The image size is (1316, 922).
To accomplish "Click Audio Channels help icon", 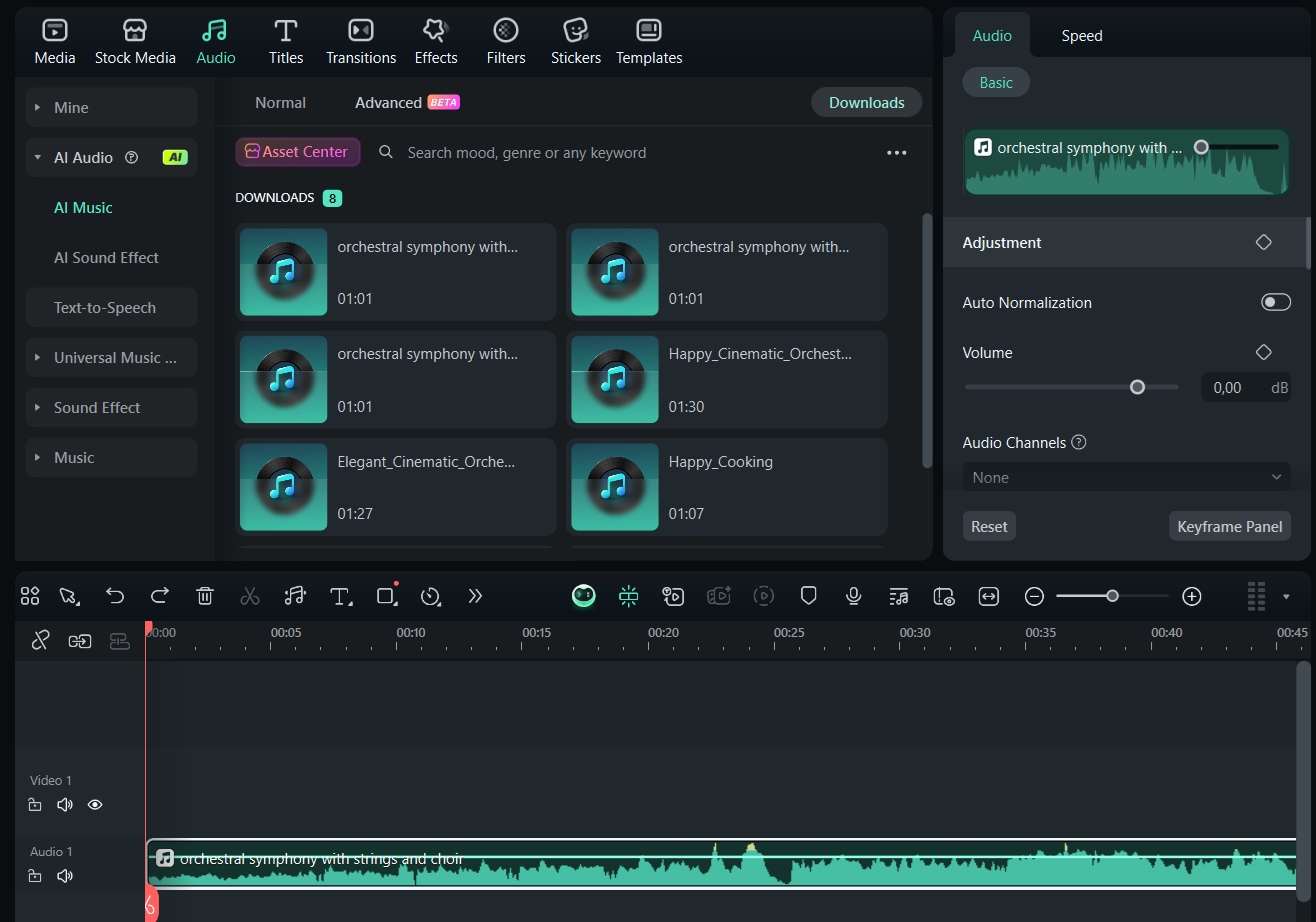I will pos(1078,442).
